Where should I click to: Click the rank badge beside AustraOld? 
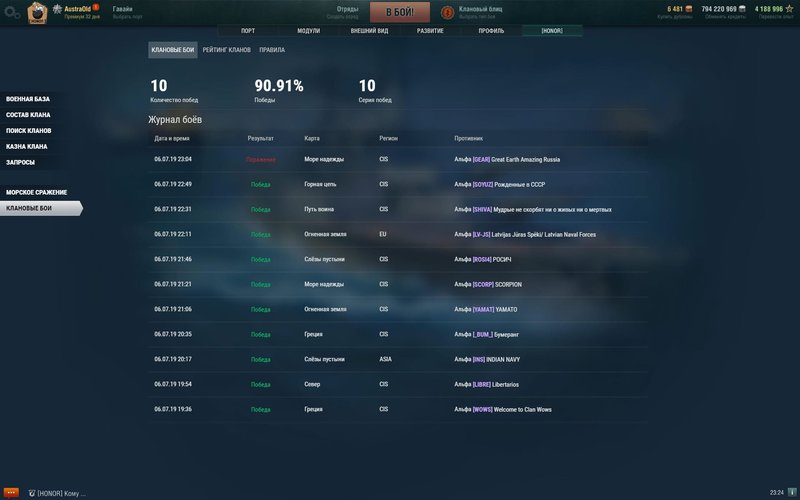[57, 9]
